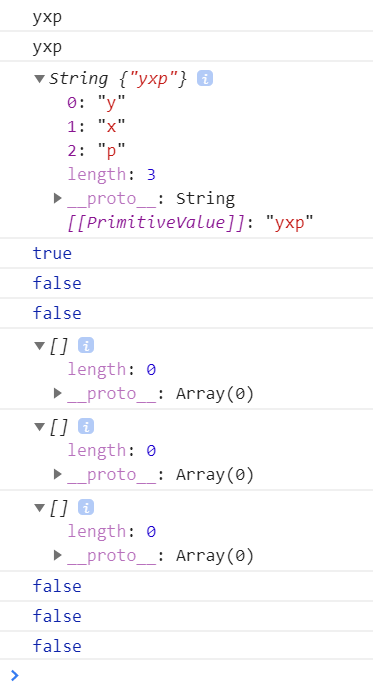
Task: Click the info icon beside the third empty array
Action: [x=86, y=507]
